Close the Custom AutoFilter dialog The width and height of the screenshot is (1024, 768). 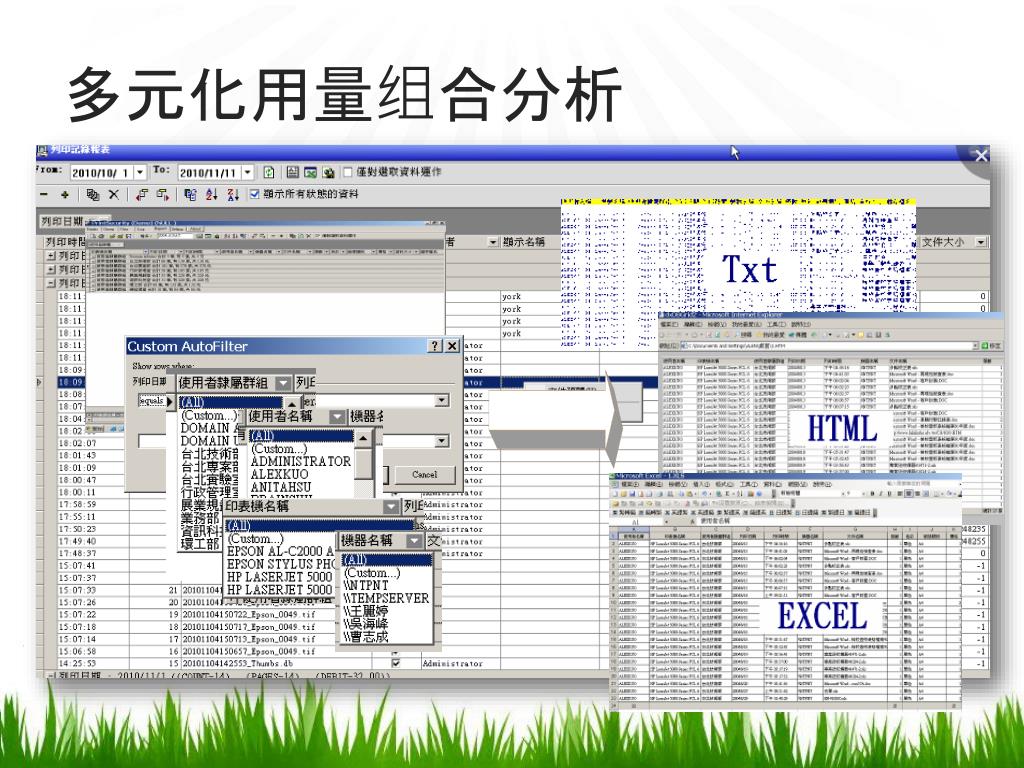[x=452, y=346]
